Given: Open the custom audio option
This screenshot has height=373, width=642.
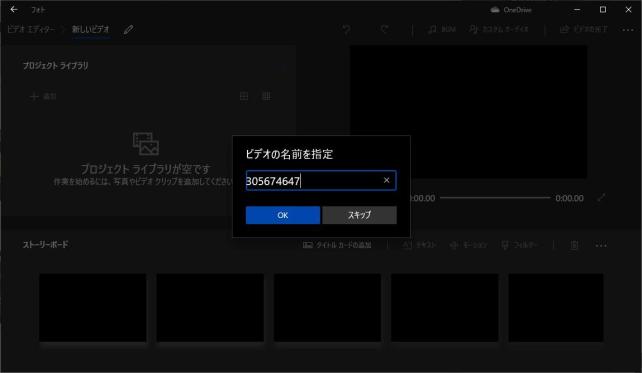Looking at the screenshot, I should [499, 29].
